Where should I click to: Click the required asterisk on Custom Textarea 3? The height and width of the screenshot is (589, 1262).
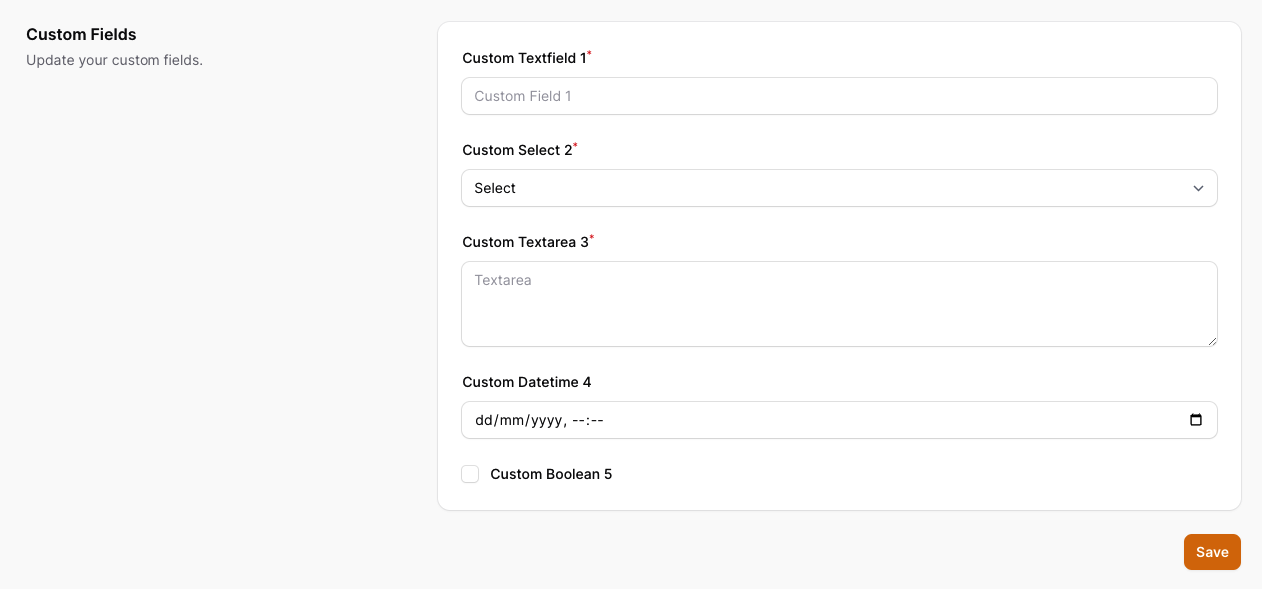point(591,237)
